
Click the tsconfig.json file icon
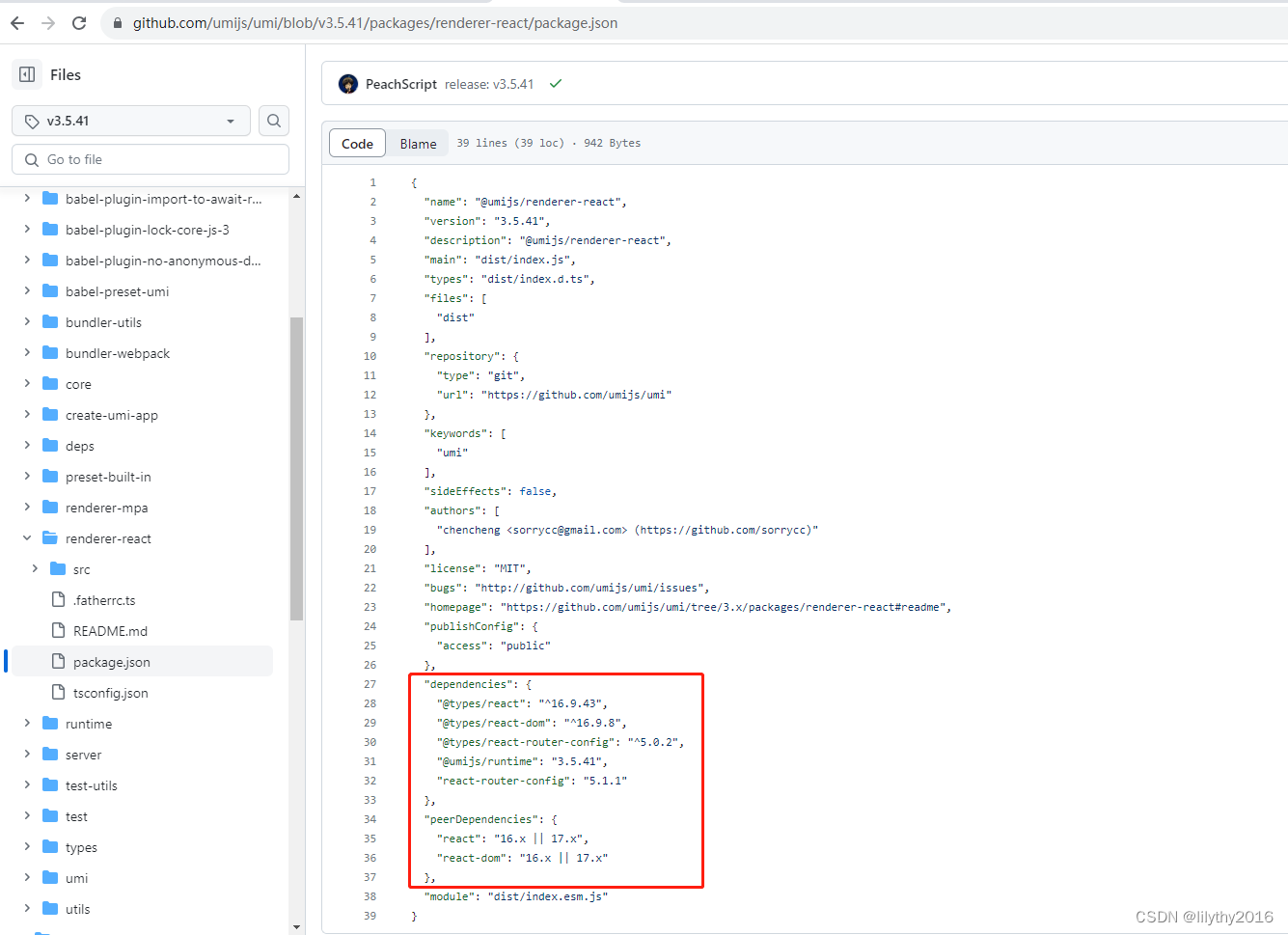[58, 693]
